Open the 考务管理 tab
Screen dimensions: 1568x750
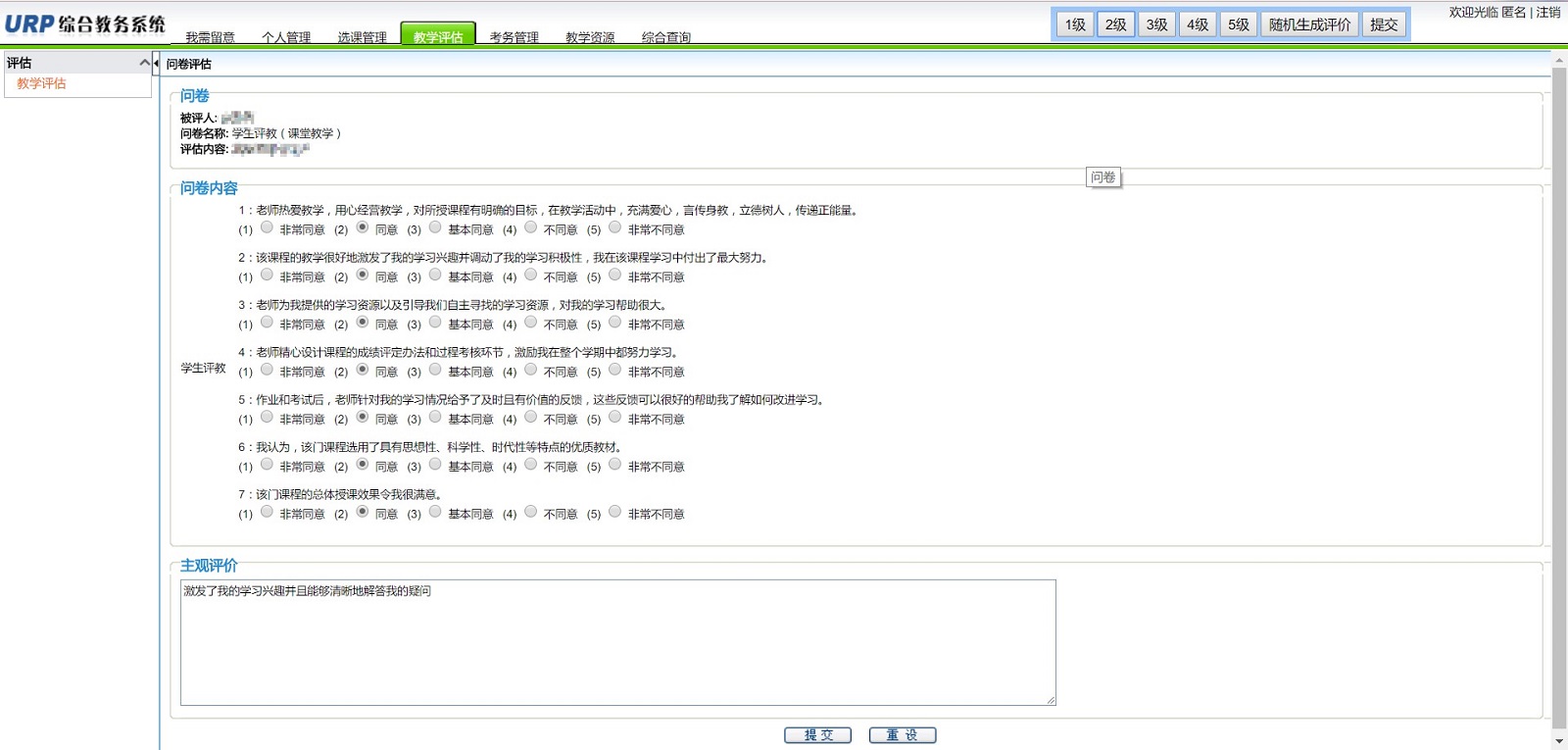(x=514, y=37)
